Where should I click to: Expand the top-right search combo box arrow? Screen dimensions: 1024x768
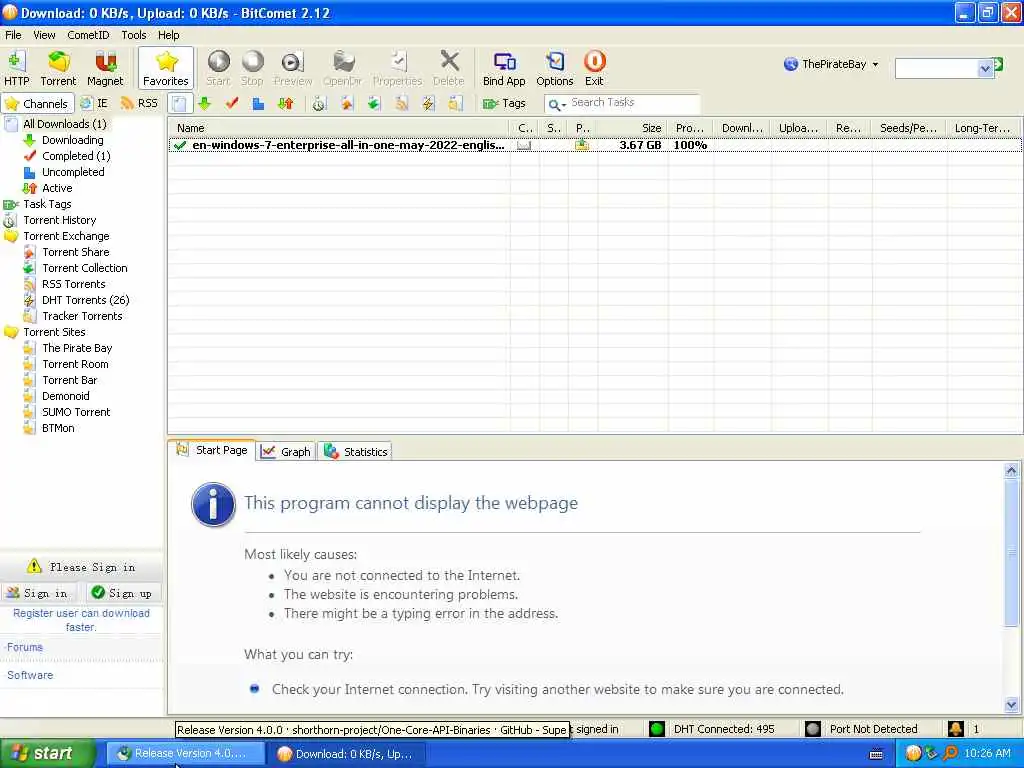pyautogui.click(x=985, y=68)
